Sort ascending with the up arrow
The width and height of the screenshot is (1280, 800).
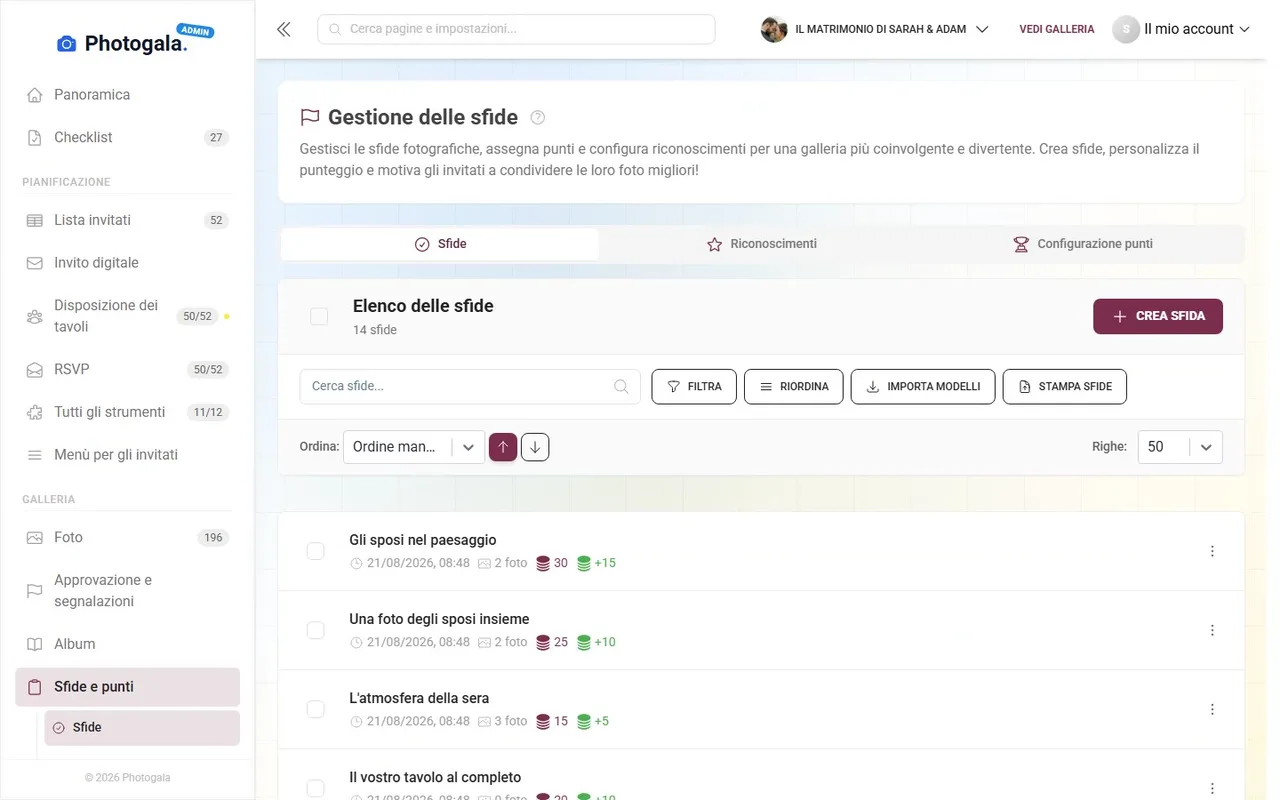(x=503, y=447)
